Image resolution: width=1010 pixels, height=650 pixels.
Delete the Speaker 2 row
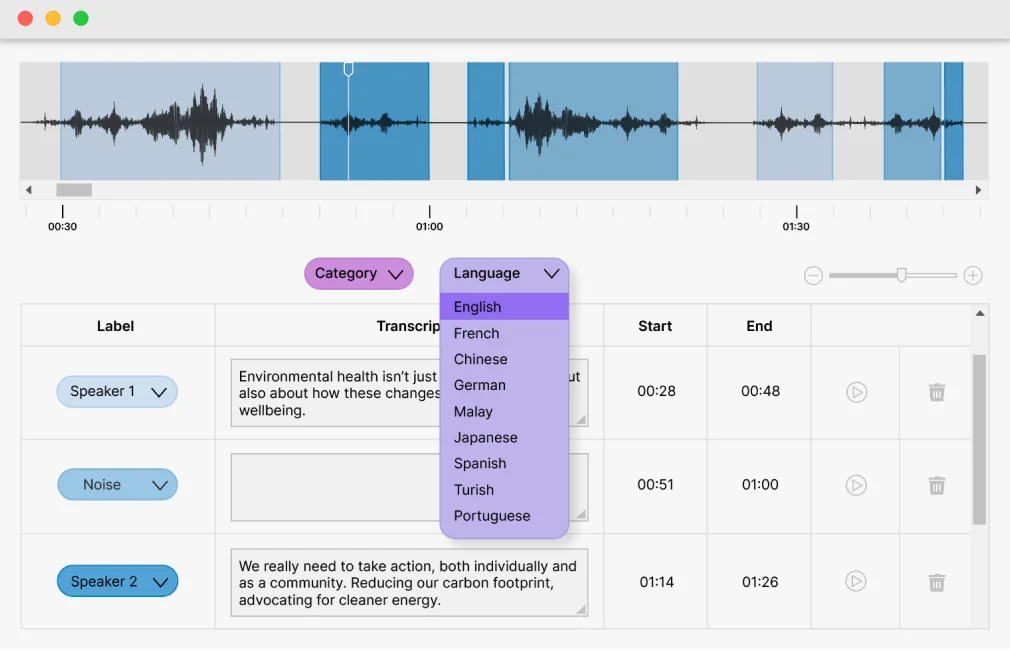(936, 582)
